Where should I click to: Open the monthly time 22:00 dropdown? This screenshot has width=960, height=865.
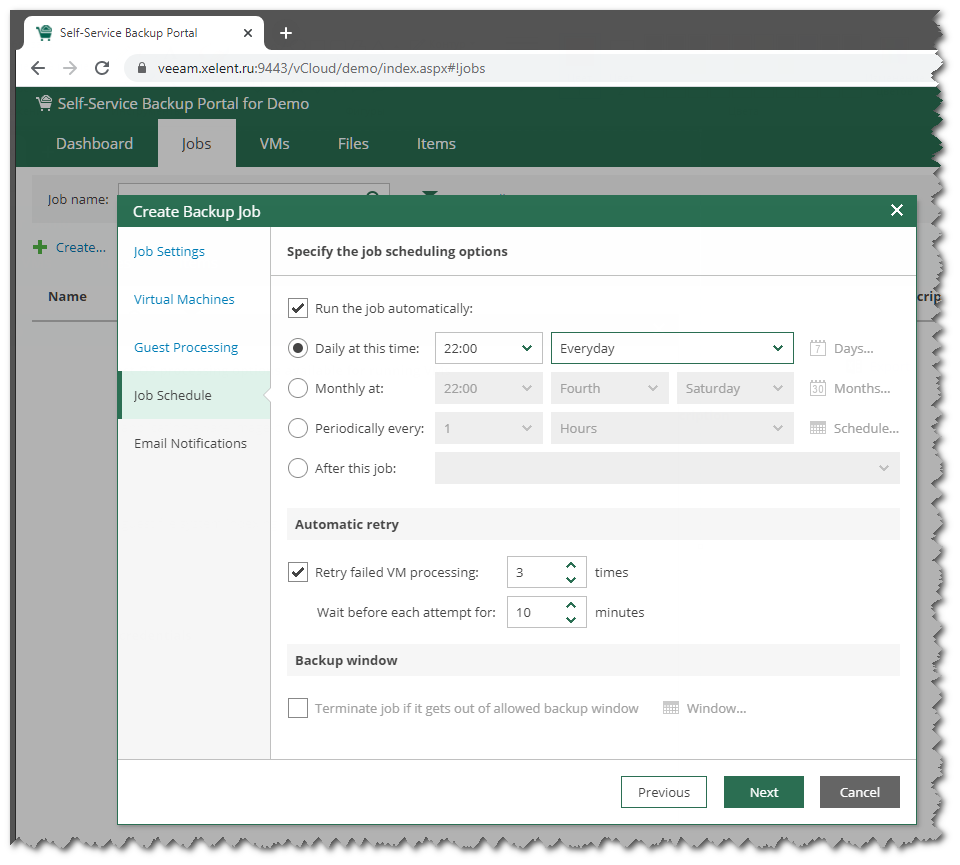coord(489,388)
